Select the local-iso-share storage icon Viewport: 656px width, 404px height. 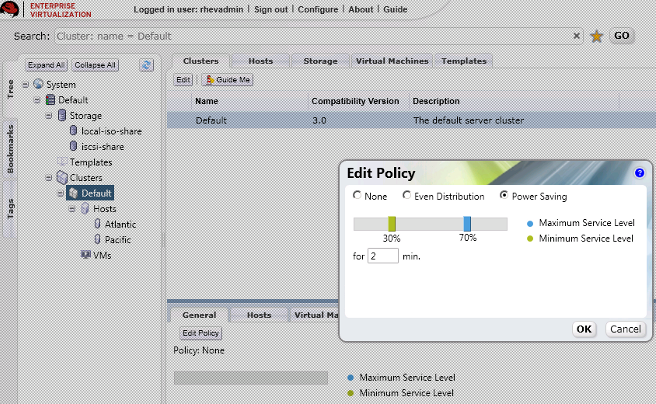pyautogui.click(x=73, y=131)
